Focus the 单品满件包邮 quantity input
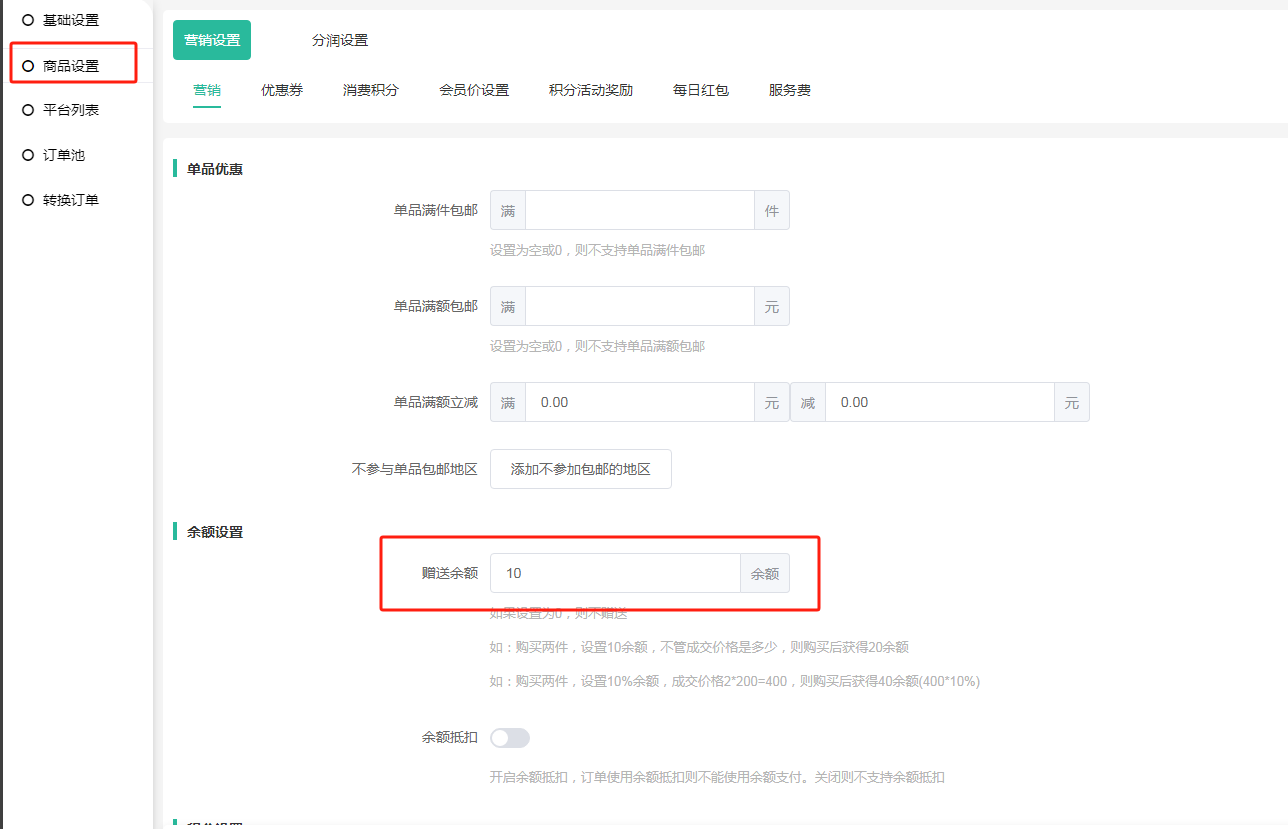1288x829 pixels. 639,211
